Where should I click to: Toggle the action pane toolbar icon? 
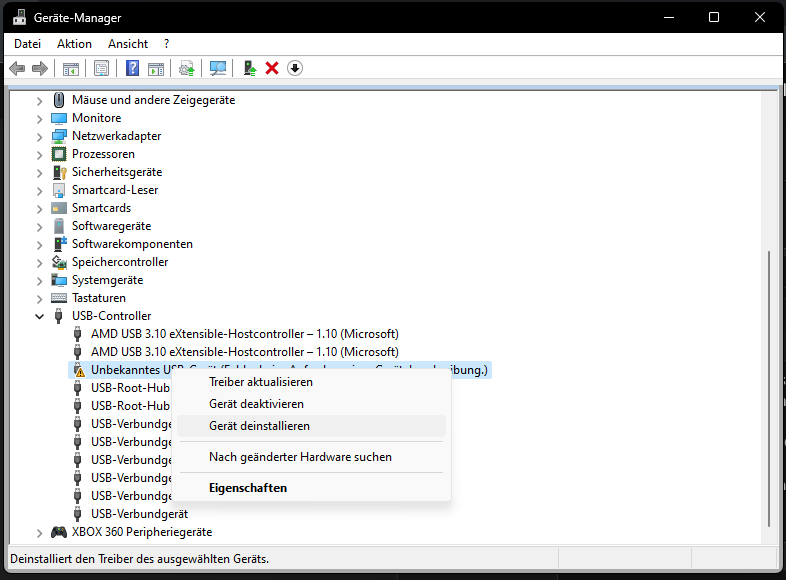tap(156, 69)
